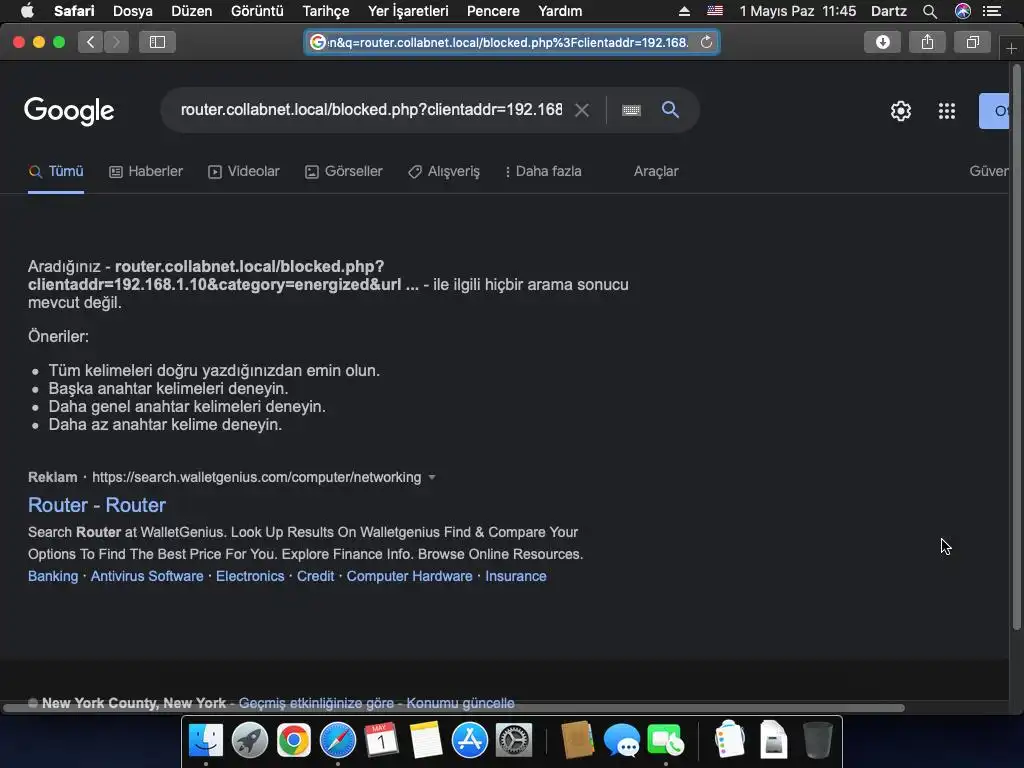The width and height of the screenshot is (1024, 768).
Task: Open Messages from the Dock
Action: 621,741
